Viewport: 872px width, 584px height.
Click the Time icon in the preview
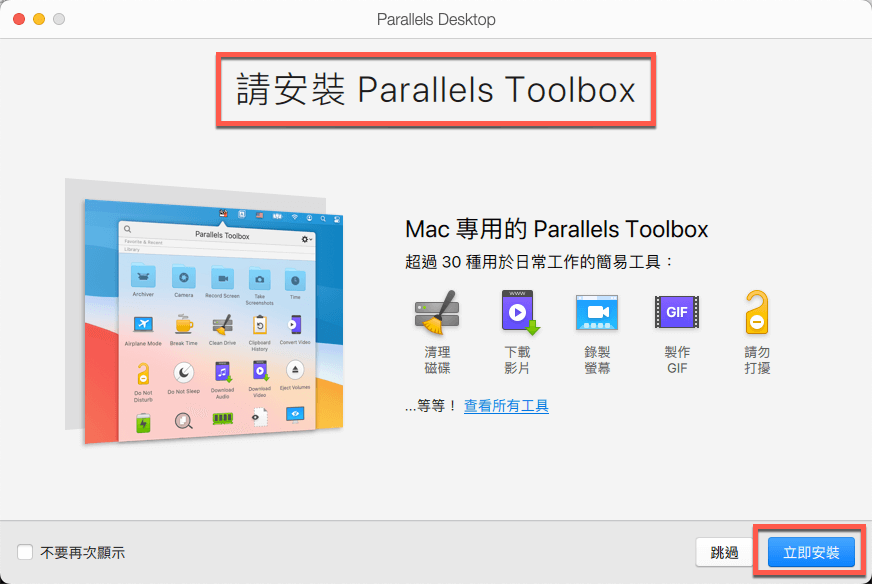(x=295, y=280)
